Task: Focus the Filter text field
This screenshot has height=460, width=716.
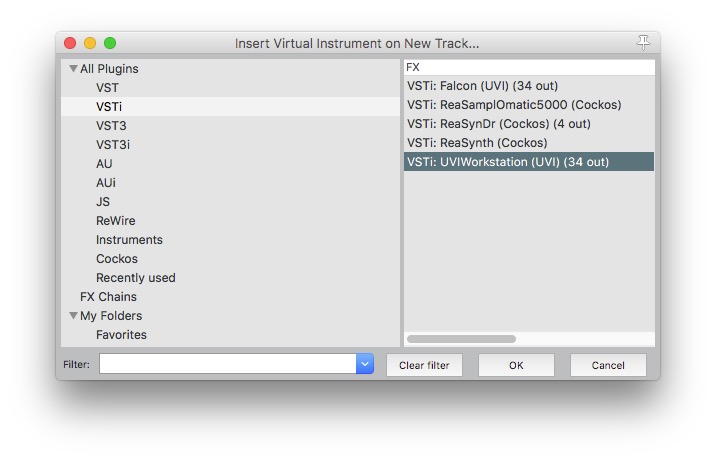Action: (227, 364)
